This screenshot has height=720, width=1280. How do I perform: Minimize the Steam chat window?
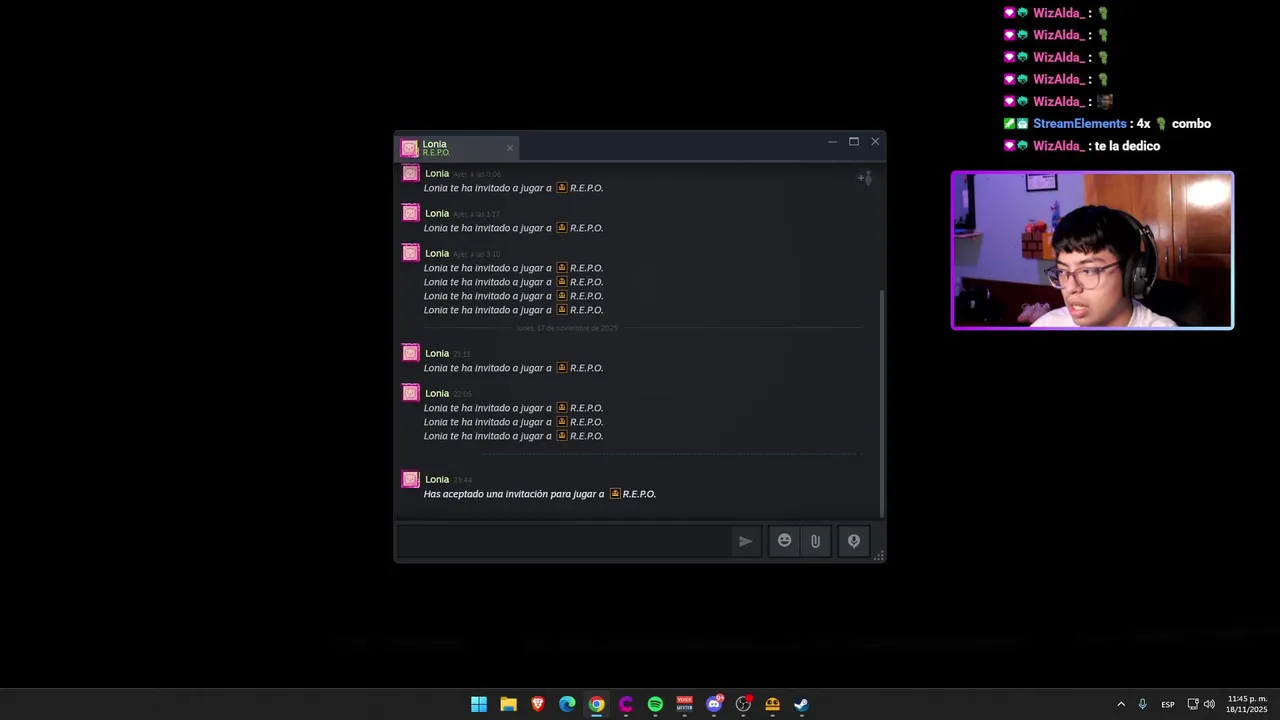pyautogui.click(x=832, y=142)
